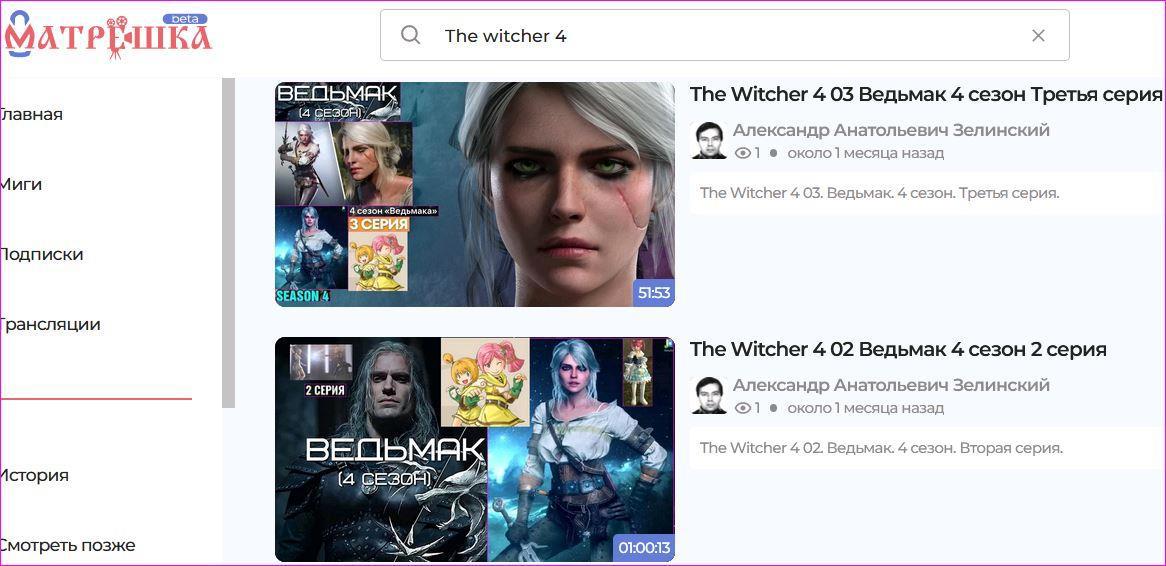
Task: Click channel name Зелинский under the first video
Action: click(x=891, y=130)
